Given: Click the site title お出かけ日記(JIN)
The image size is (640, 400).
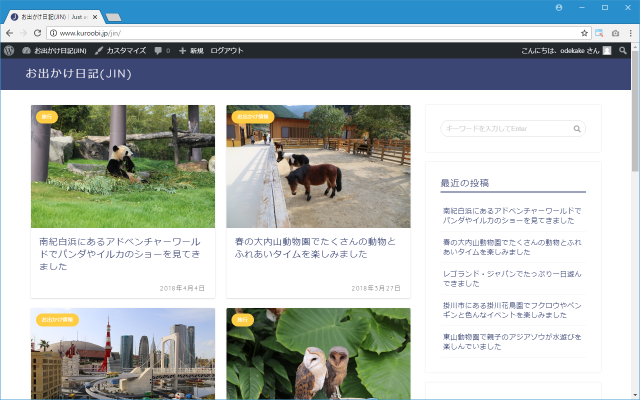Looking at the screenshot, I should click(78, 73).
